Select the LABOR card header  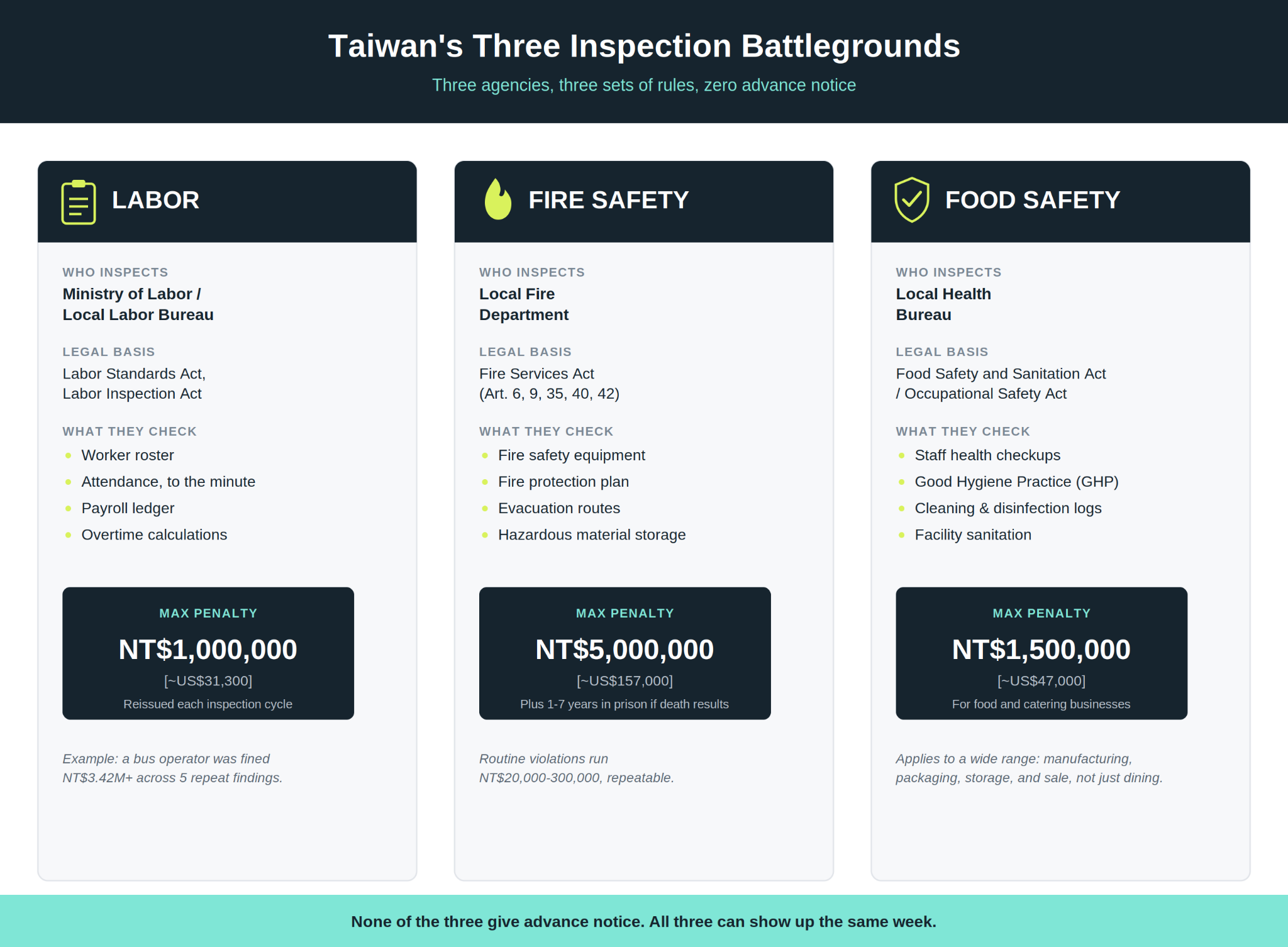(x=227, y=201)
